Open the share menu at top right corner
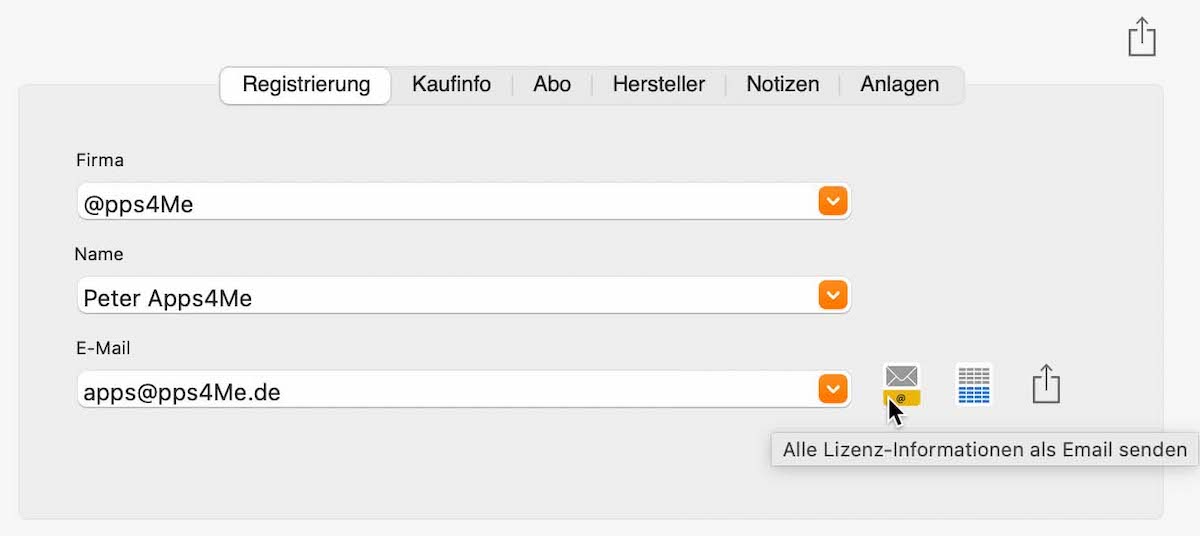Image resolution: width=1200 pixels, height=536 pixels. pos(1142,37)
